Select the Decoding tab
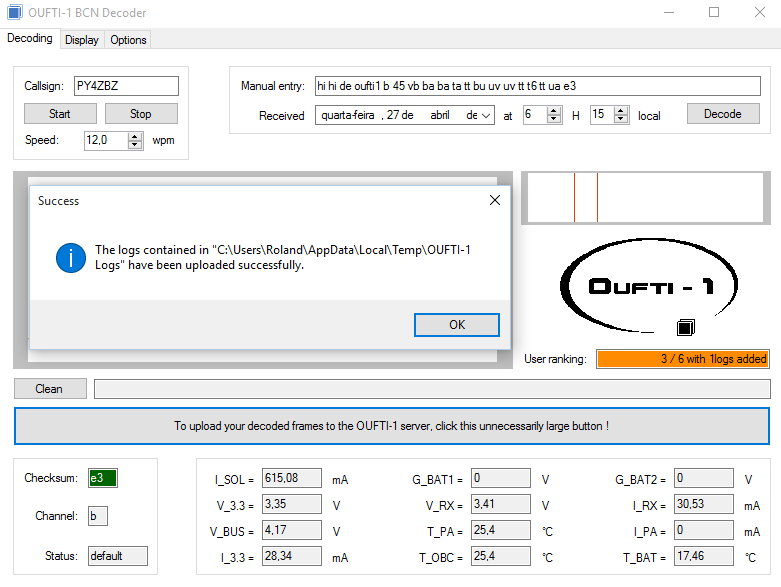 (x=30, y=39)
